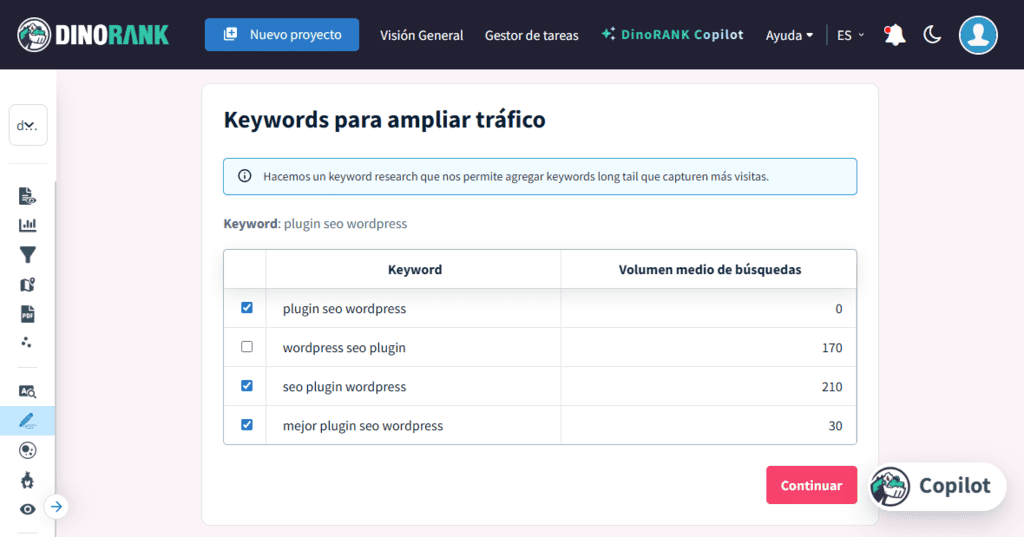The height and width of the screenshot is (537, 1024).
Task: Check the wordpress seo plugin keyword
Action: [x=247, y=347]
